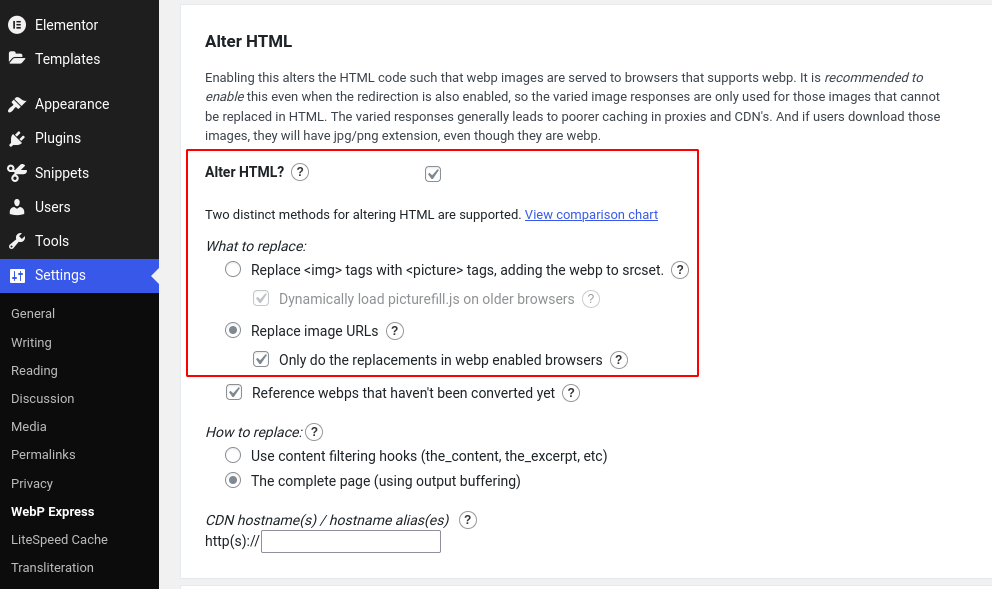Click the Tools wrench icon
This screenshot has height=589, width=992.
point(17,241)
